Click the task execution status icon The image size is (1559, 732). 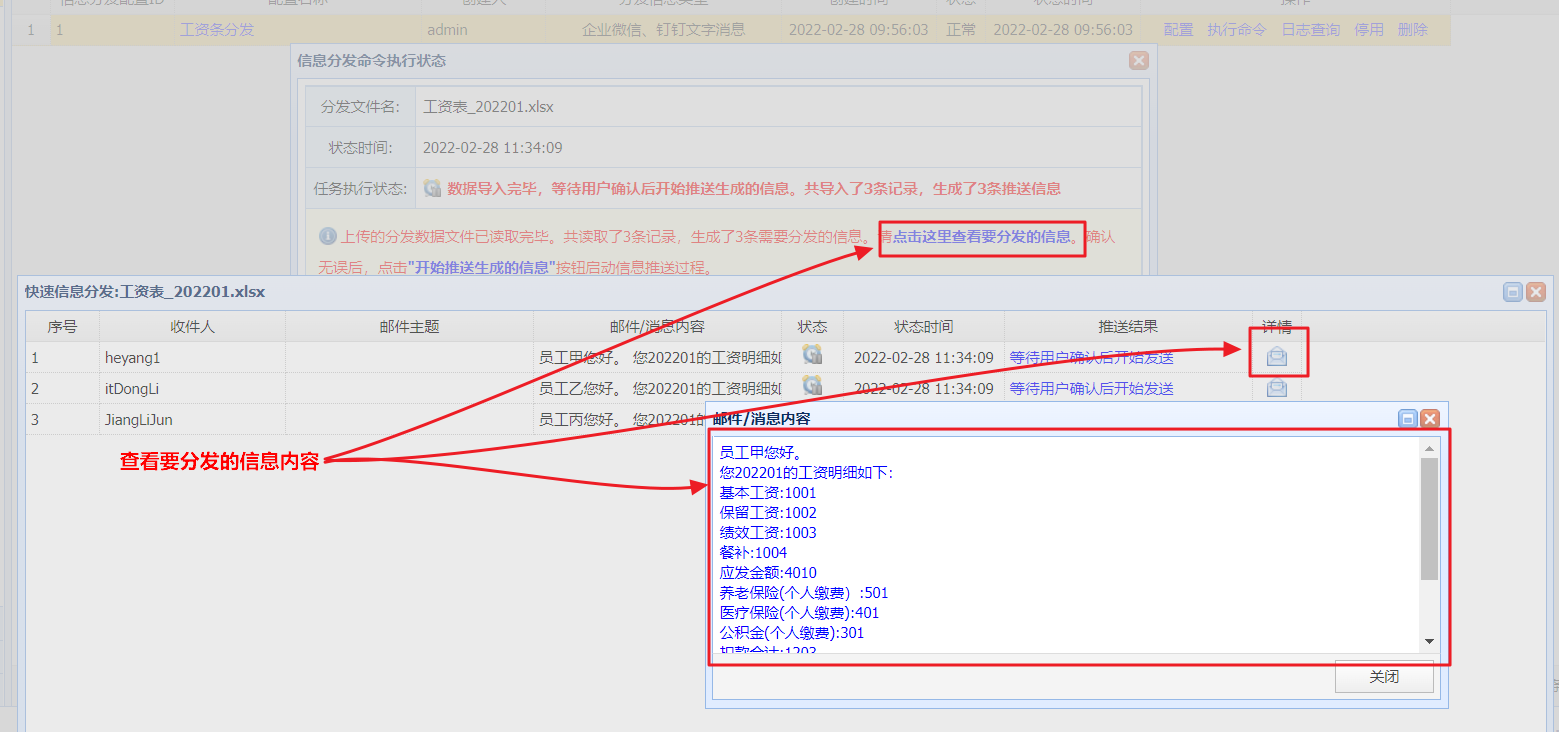(x=432, y=188)
